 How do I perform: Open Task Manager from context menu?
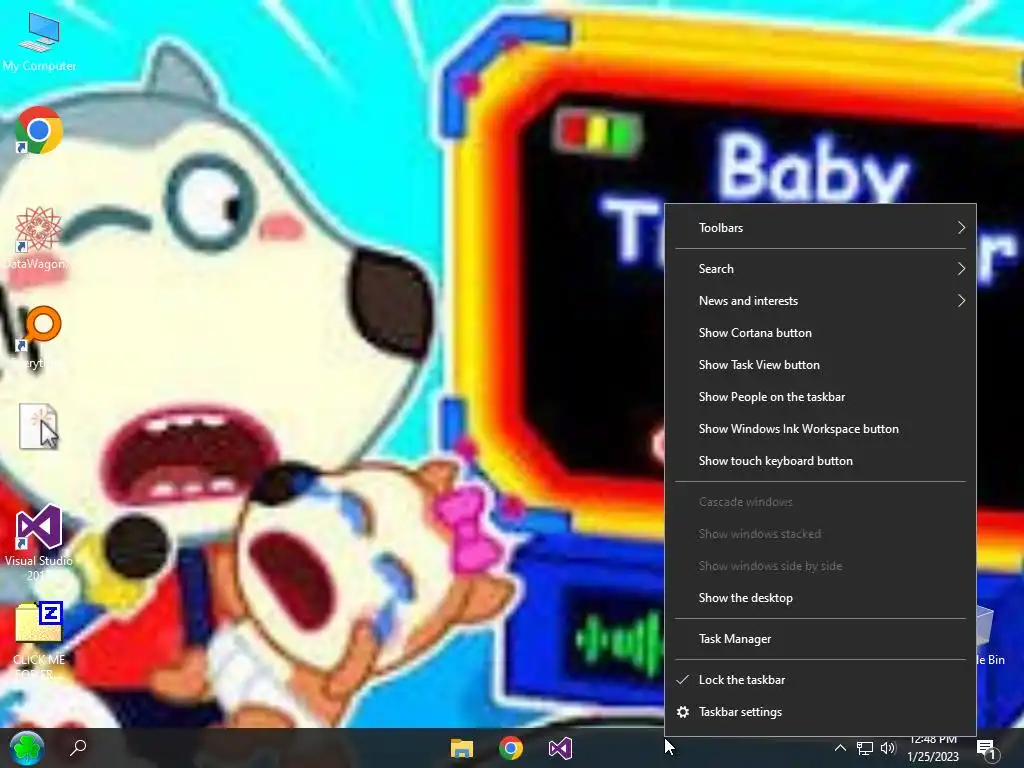820,639
